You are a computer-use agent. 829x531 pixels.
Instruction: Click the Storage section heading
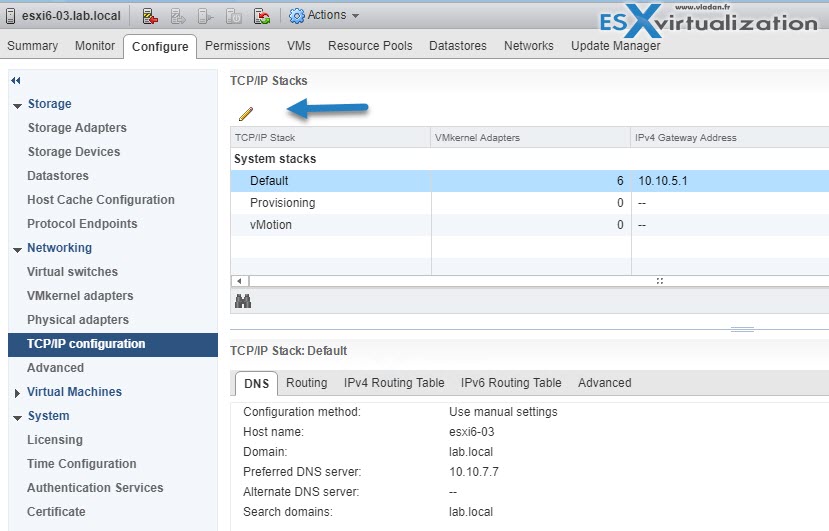[50, 104]
